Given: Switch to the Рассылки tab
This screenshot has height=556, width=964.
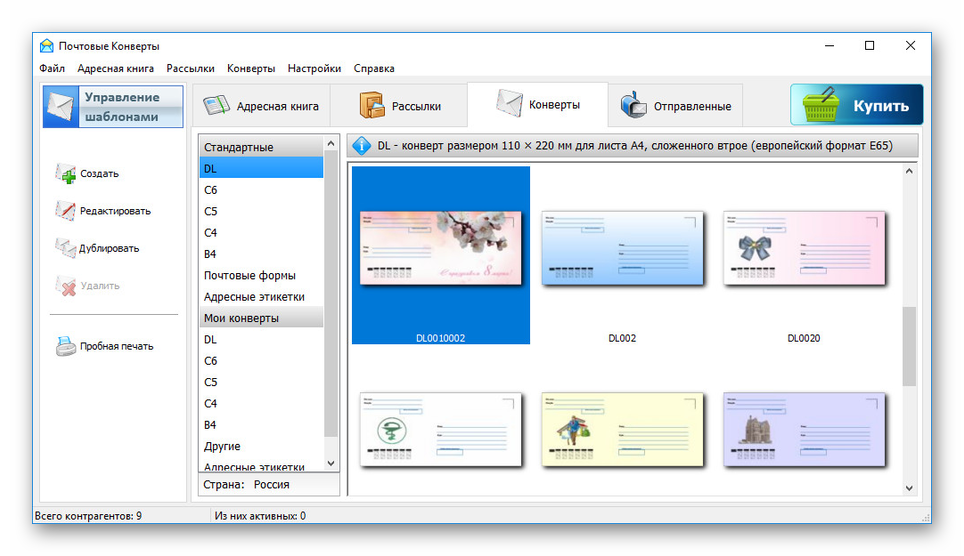Looking at the screenshot, I should click(399, 106).
